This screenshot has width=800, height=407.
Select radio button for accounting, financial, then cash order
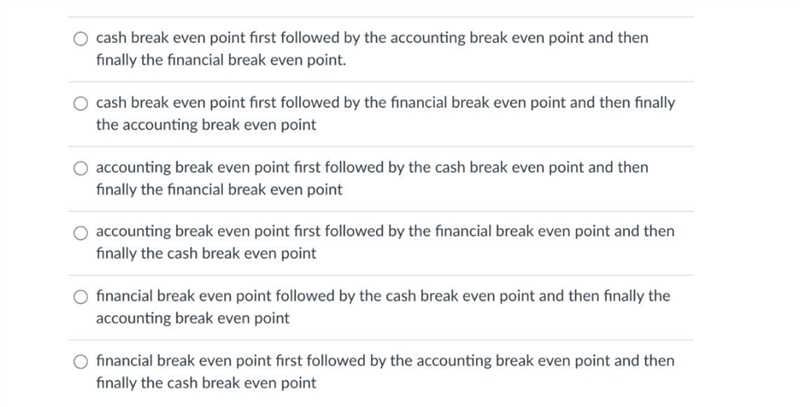coord(81,233)
